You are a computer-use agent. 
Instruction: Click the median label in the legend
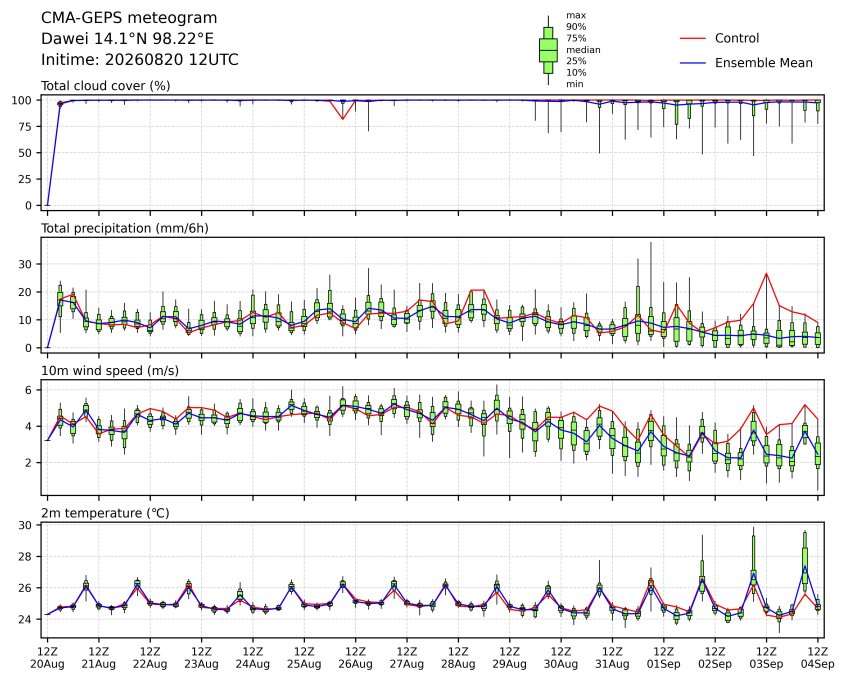tap(583, 50)
